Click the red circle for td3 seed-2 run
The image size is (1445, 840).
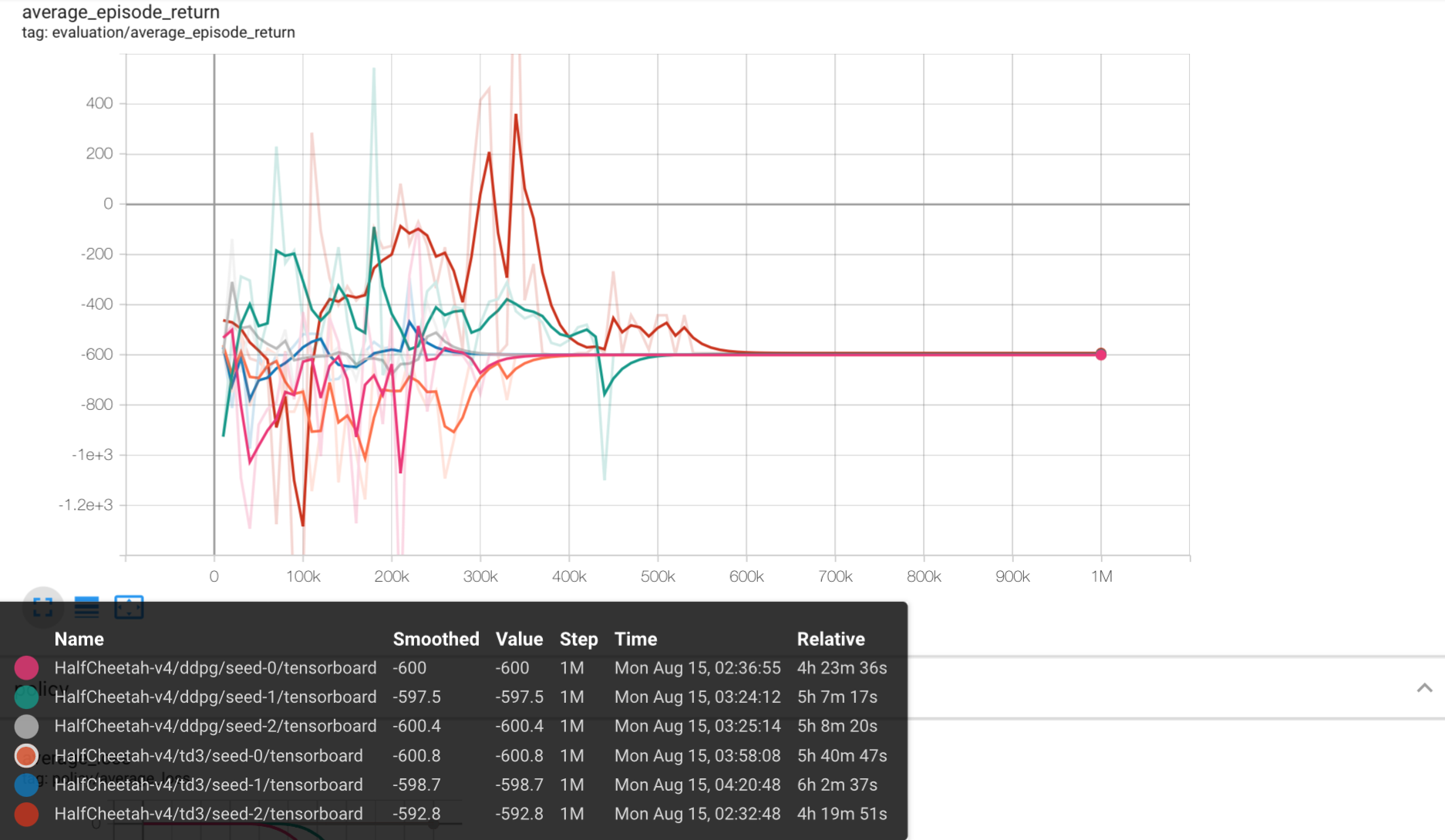(x=25, y=814)
